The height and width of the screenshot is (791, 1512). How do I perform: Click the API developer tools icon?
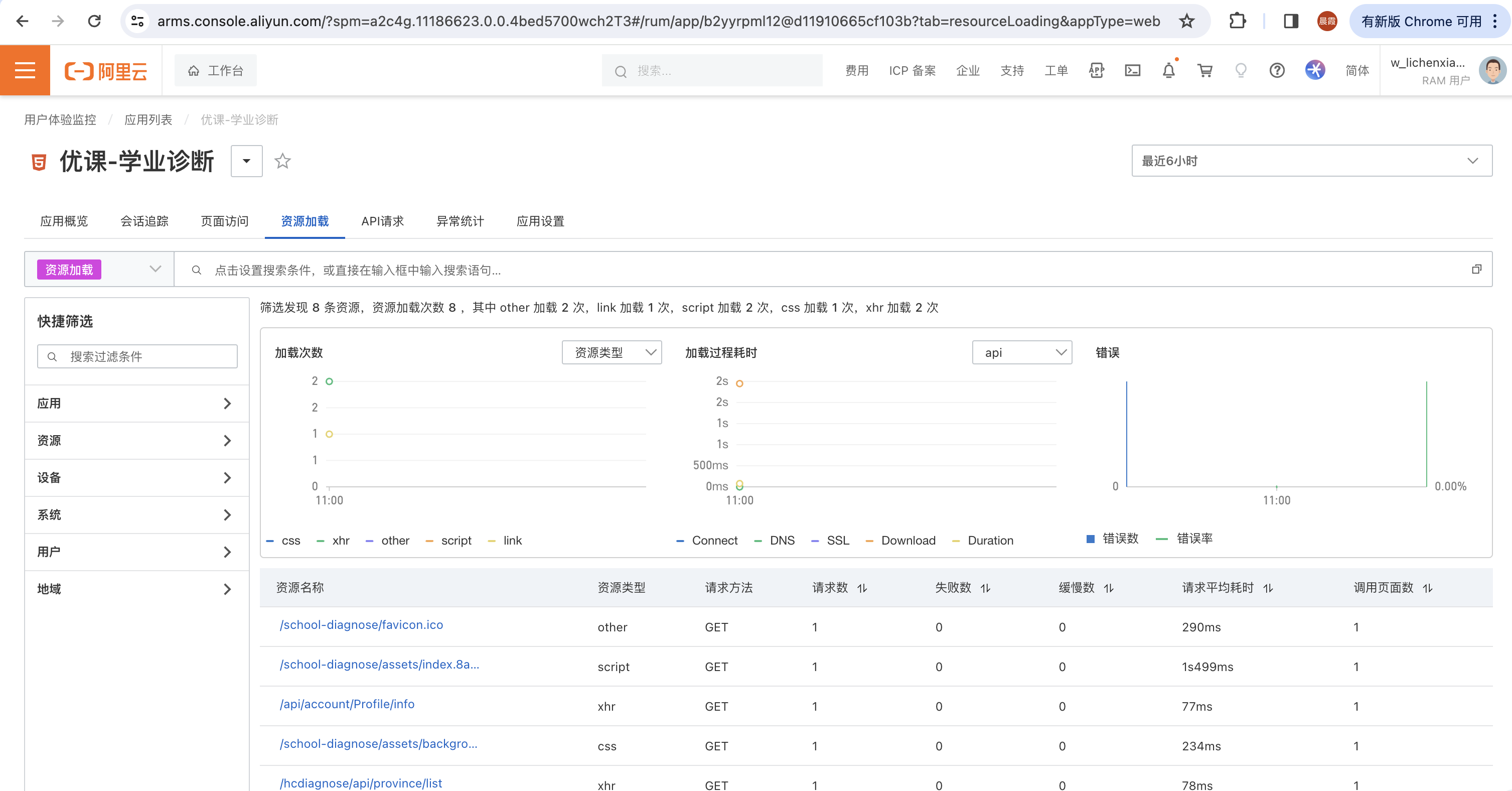coord(1096,70)
